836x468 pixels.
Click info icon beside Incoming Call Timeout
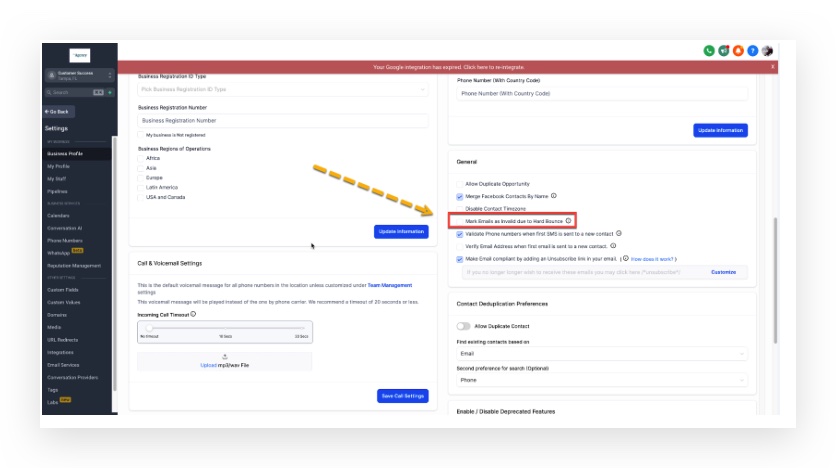click(x=193, y=314)
